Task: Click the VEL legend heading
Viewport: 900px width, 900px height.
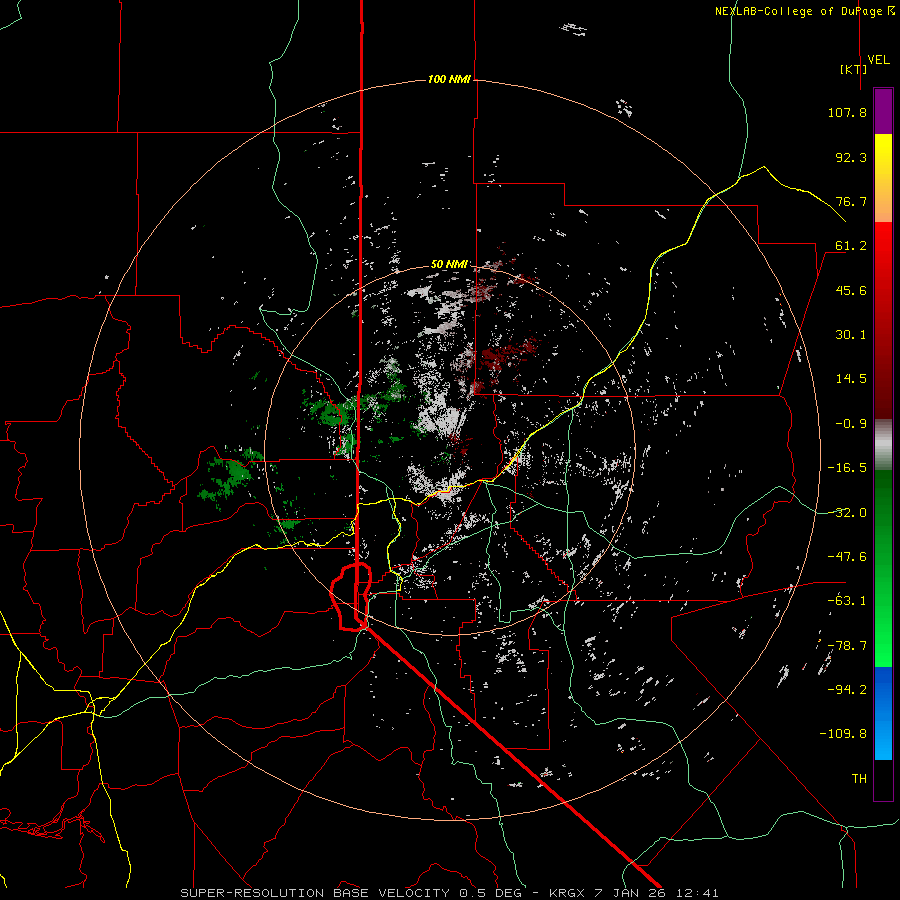Action: click(878, 59)
